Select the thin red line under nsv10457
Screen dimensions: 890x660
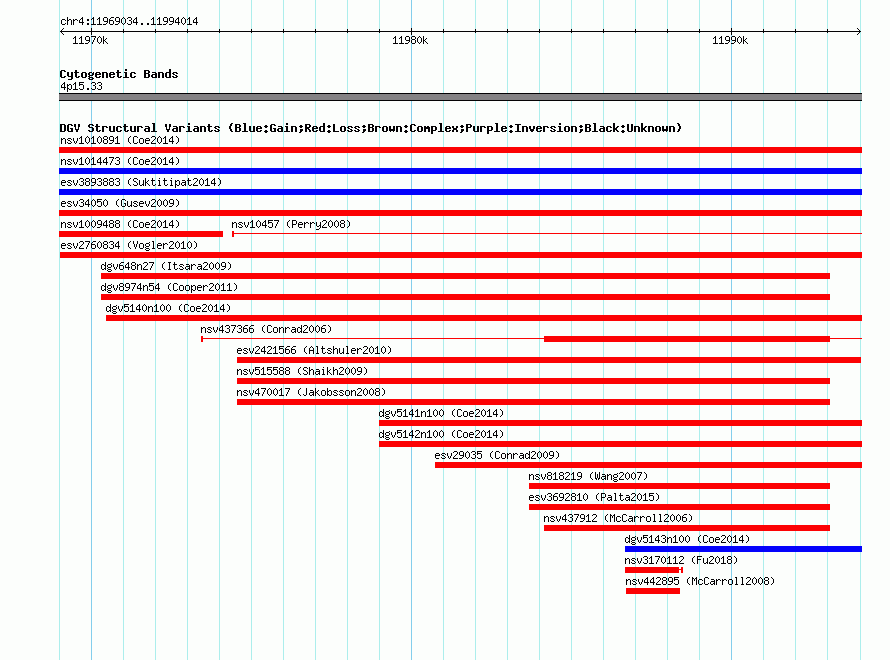tap(547, 234)
